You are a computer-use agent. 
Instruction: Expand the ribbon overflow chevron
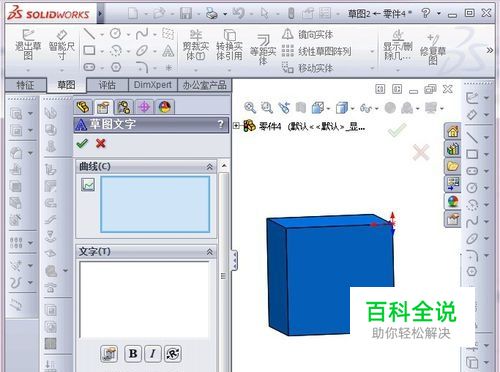tap(490, 51)
